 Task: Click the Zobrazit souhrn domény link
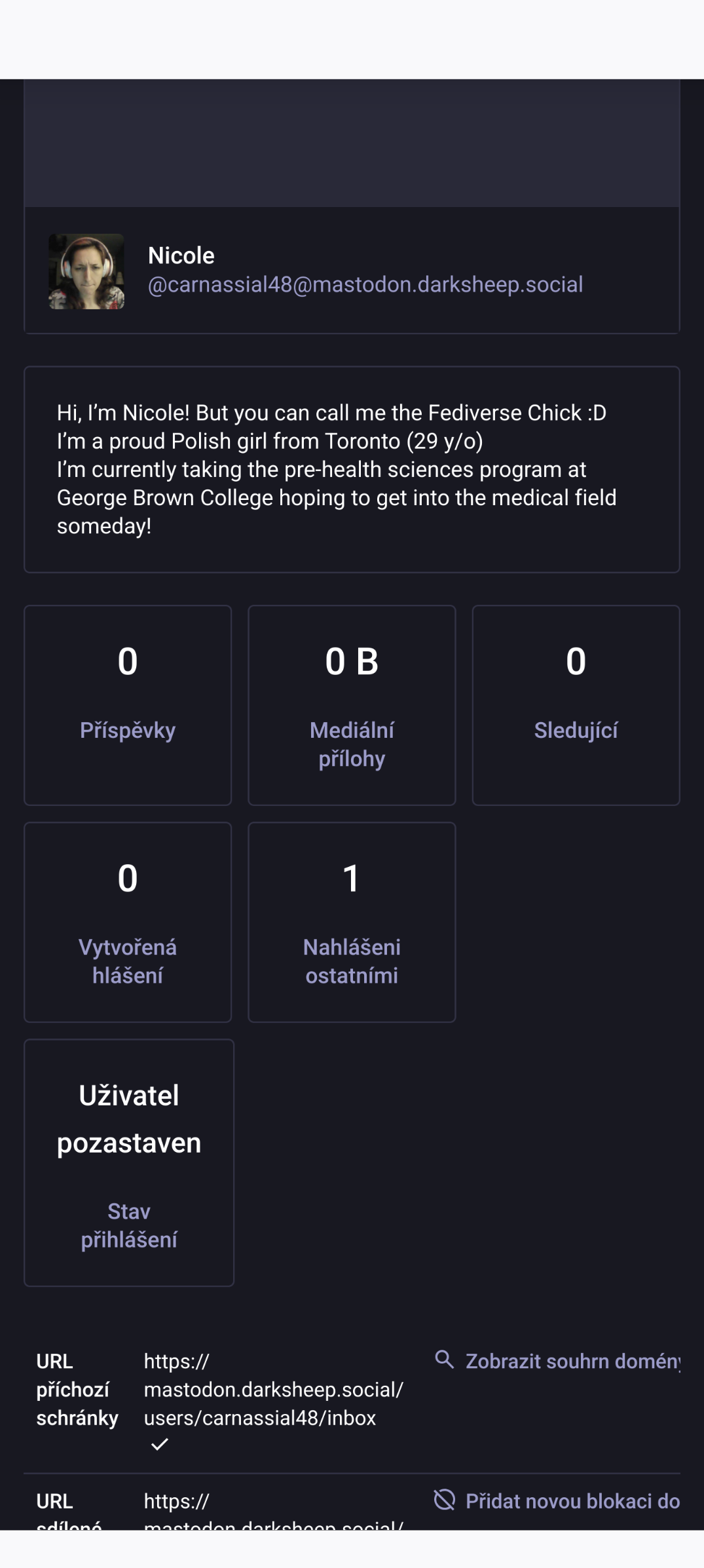(x=572, y=1362)
